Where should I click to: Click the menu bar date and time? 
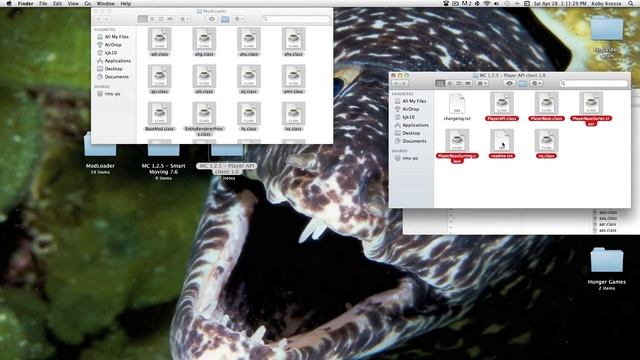tap(559, 3)
